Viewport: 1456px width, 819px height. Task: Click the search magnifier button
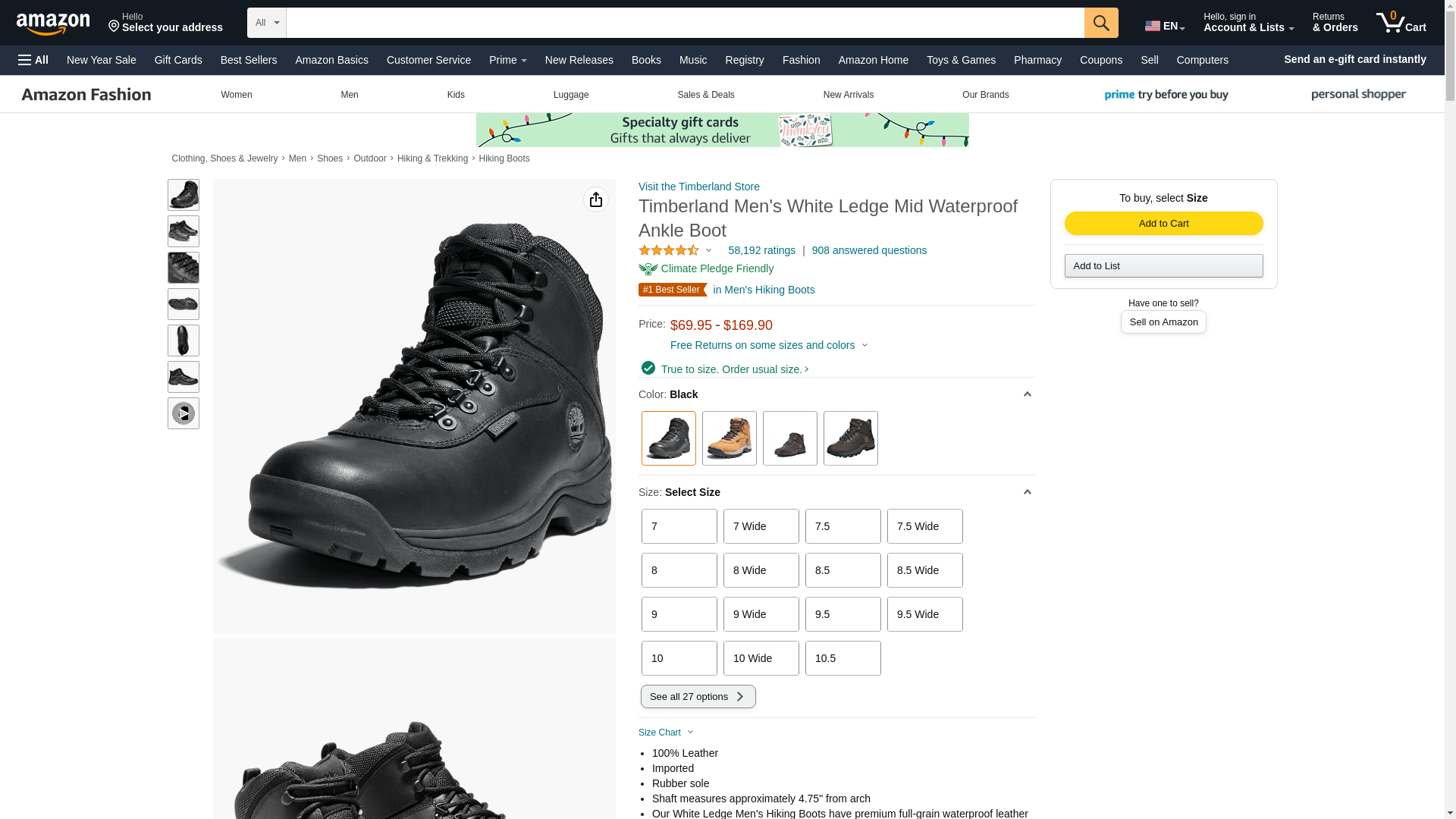pos(1100,23)
